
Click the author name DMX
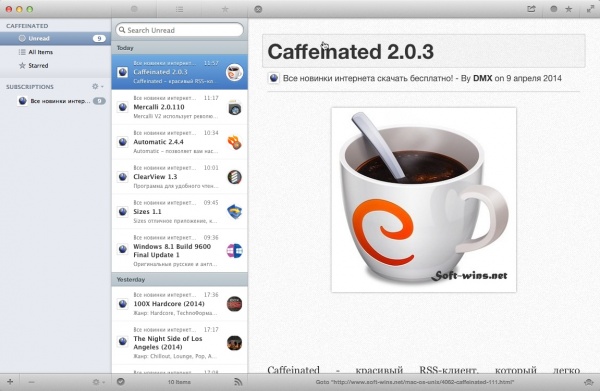coord(483,78)
